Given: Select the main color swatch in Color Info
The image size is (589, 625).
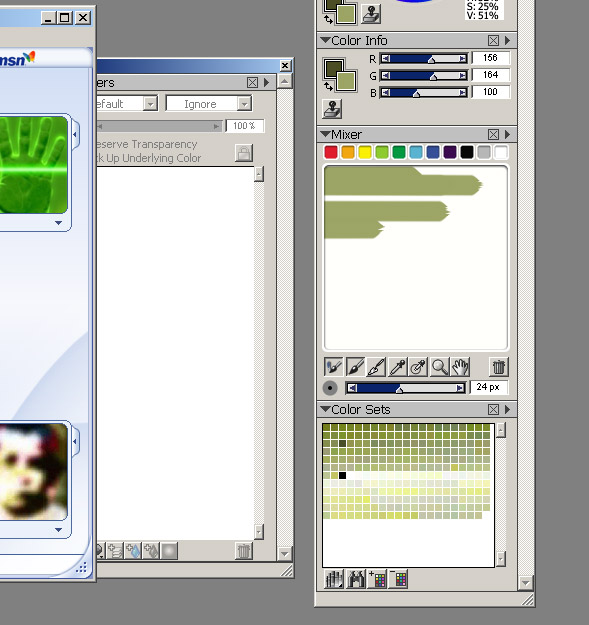Looking at the screenshot, I should tap(334, 69).
